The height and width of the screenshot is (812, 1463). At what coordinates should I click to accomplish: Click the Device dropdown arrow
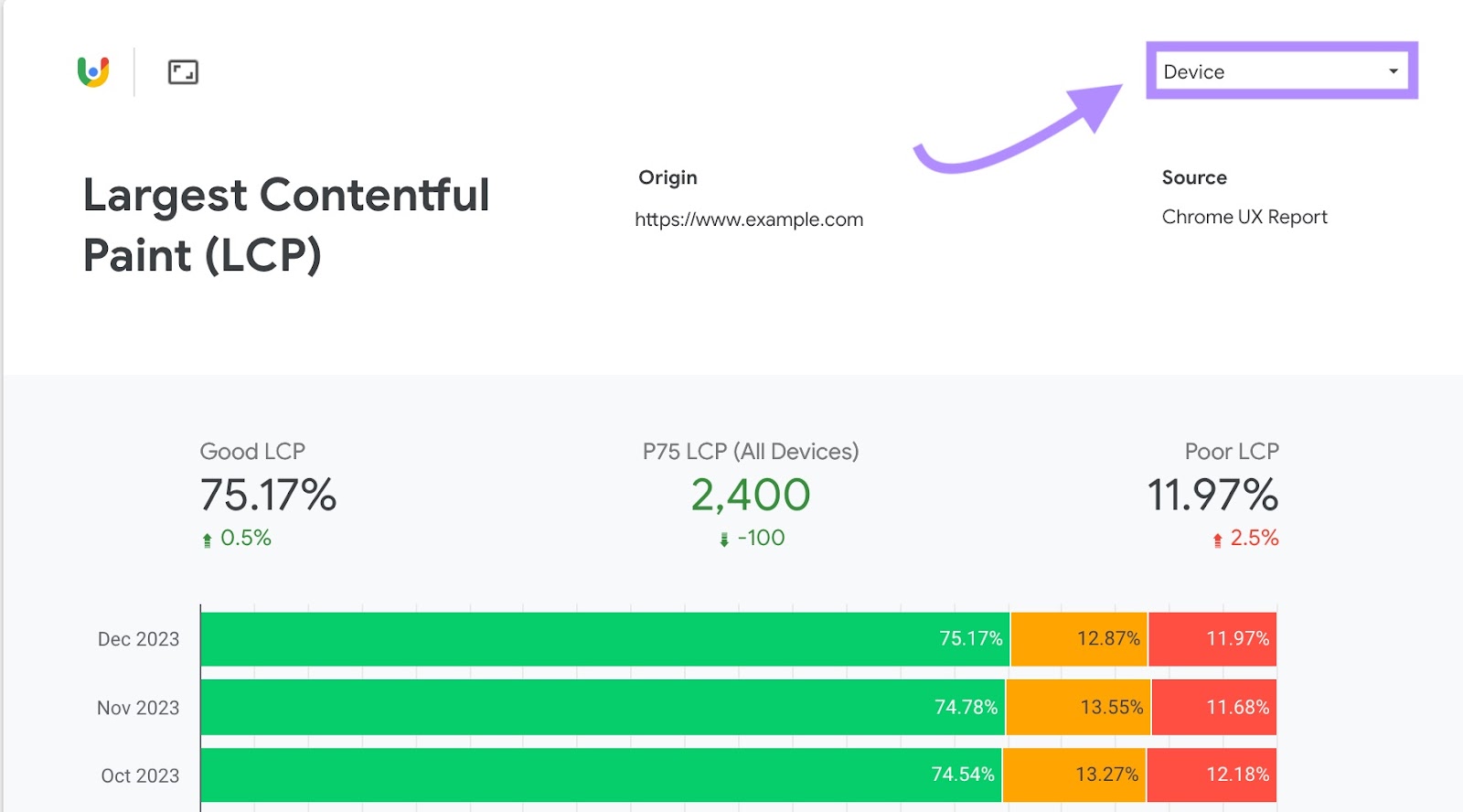tap(1394, 71)
